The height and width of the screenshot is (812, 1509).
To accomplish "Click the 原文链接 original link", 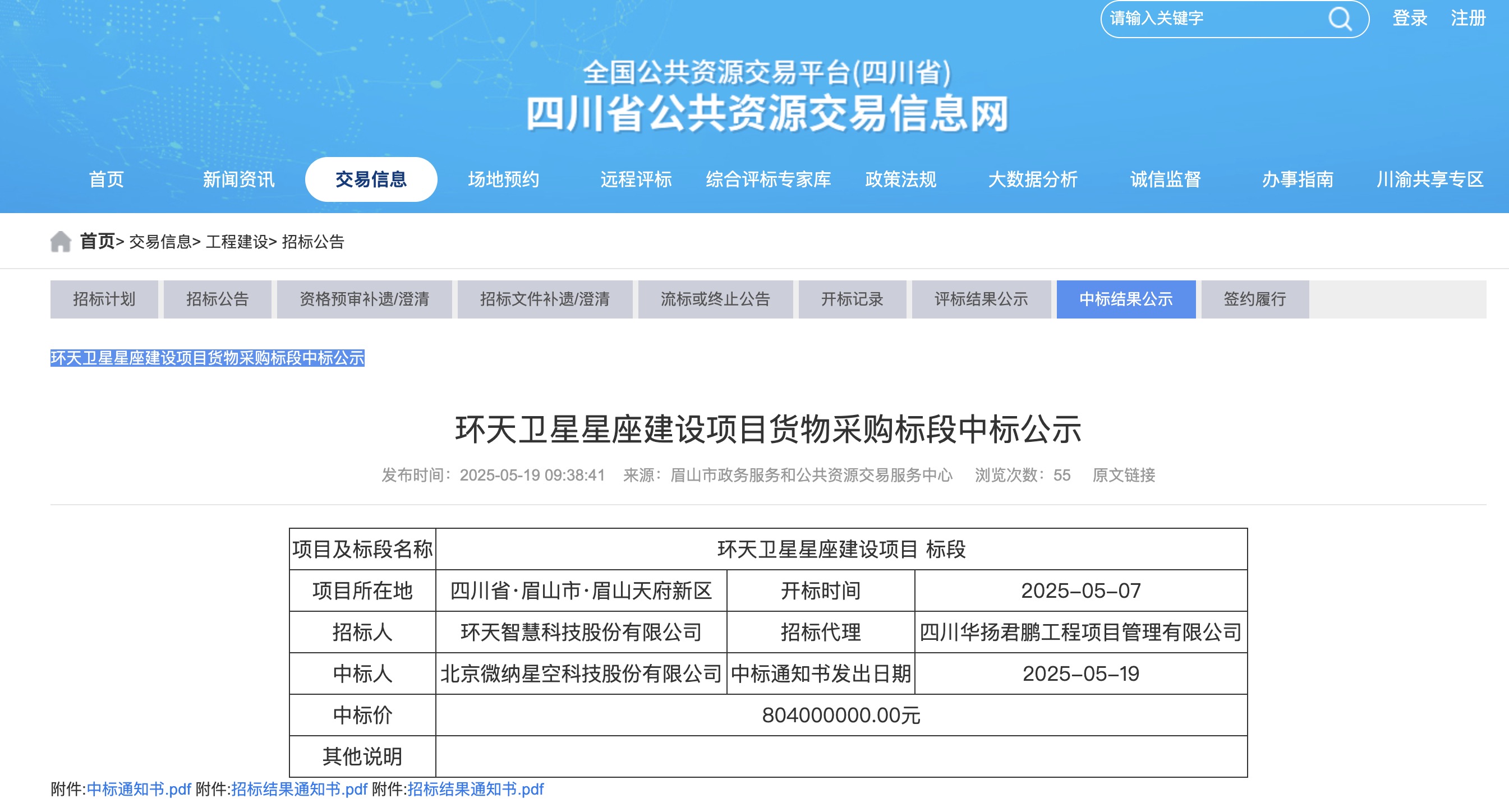I will [x=1124, y=475].
